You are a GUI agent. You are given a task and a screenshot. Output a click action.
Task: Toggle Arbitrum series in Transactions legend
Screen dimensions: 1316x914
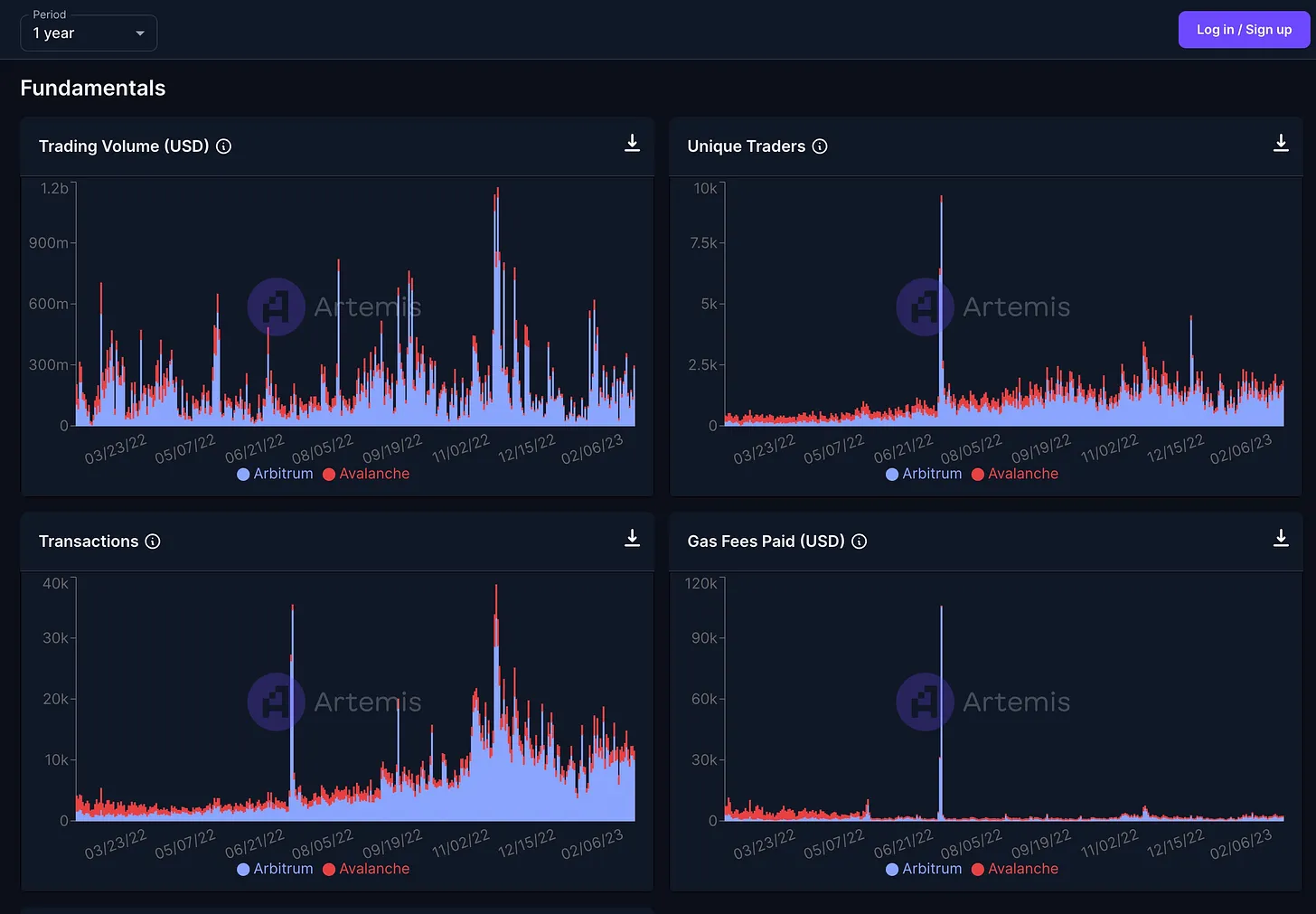click(x=275, y=869)
